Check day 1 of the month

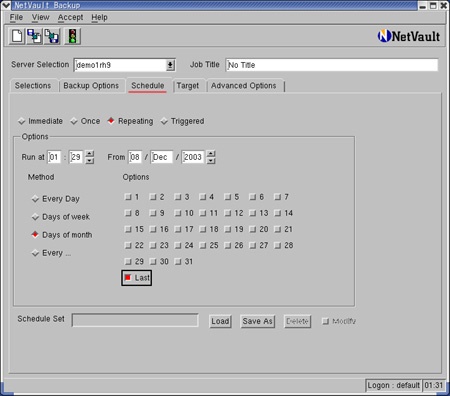(128, 197)
